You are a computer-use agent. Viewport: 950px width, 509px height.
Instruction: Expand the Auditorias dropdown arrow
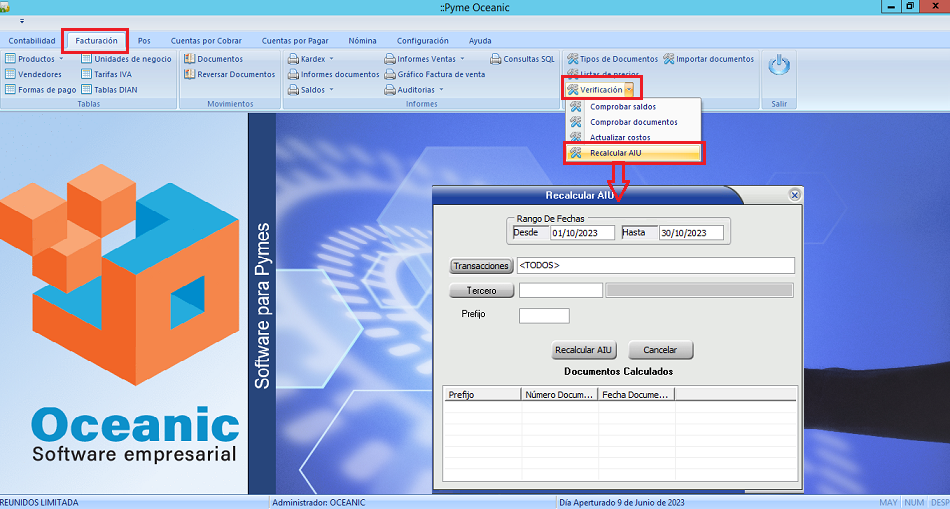pos(441,90)
